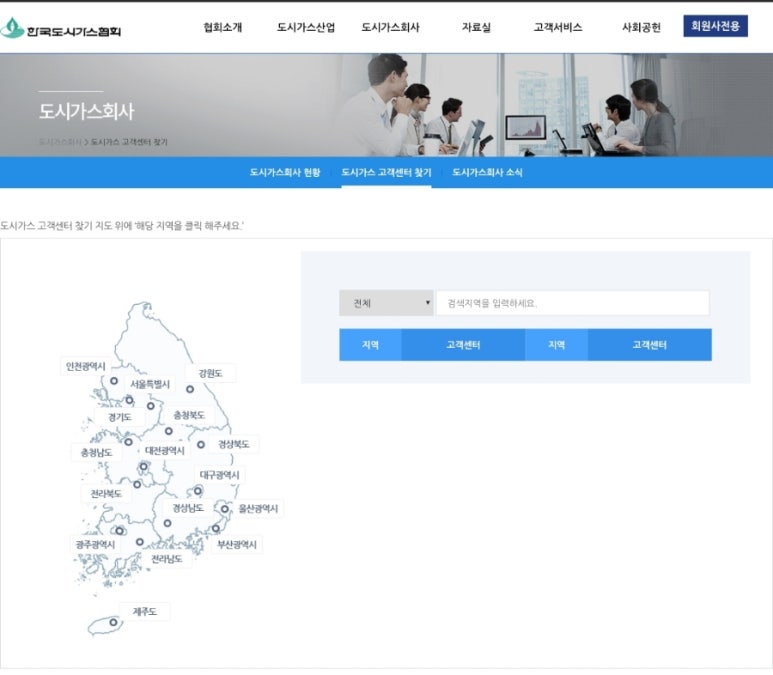Click the map marker dot for 대구광역시

(198, 491)
